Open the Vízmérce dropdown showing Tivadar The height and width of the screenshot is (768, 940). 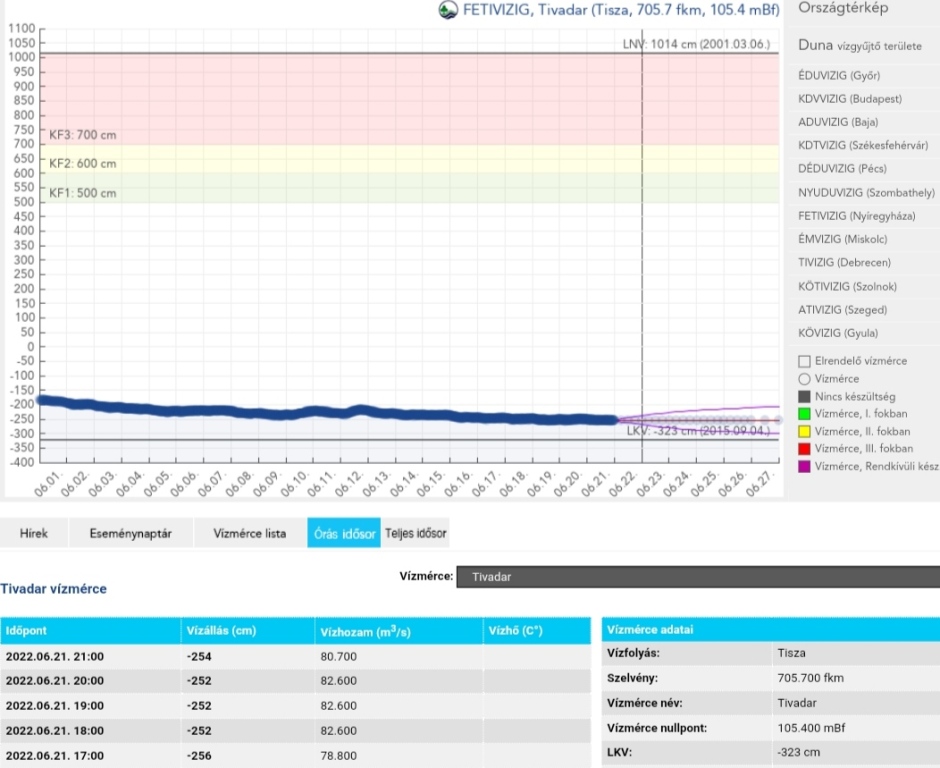coord(697,577)
